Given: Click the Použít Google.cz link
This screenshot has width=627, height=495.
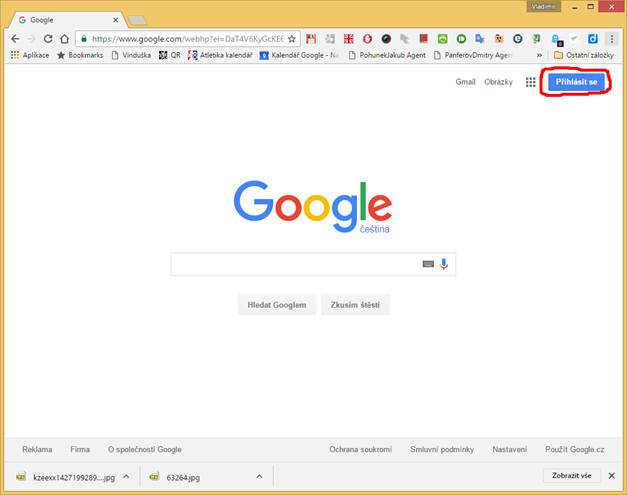Looking at the screenshot, I should point(575,449).
